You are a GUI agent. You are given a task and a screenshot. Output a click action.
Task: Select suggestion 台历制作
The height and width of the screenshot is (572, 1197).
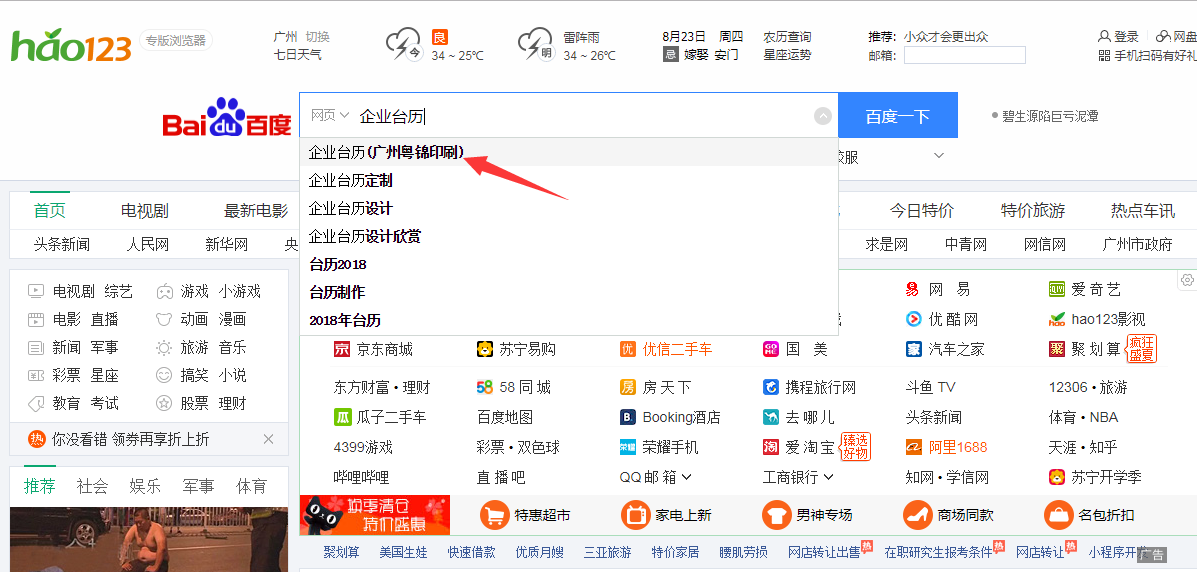coord(569,292)
